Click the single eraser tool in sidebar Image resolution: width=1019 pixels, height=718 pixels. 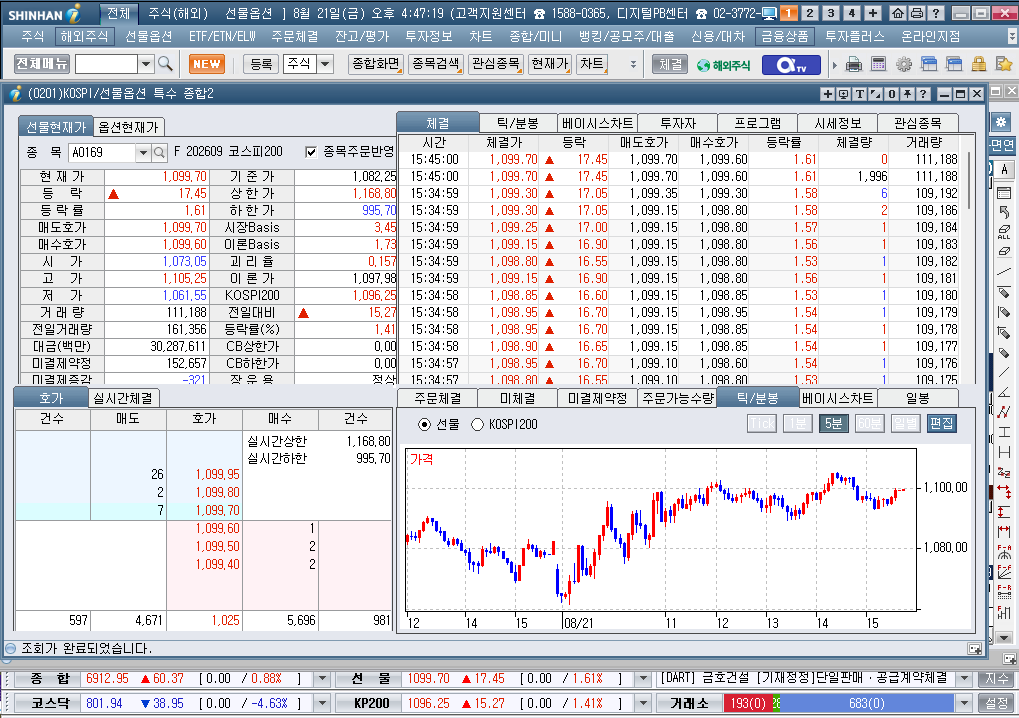tap(1004, 251)
